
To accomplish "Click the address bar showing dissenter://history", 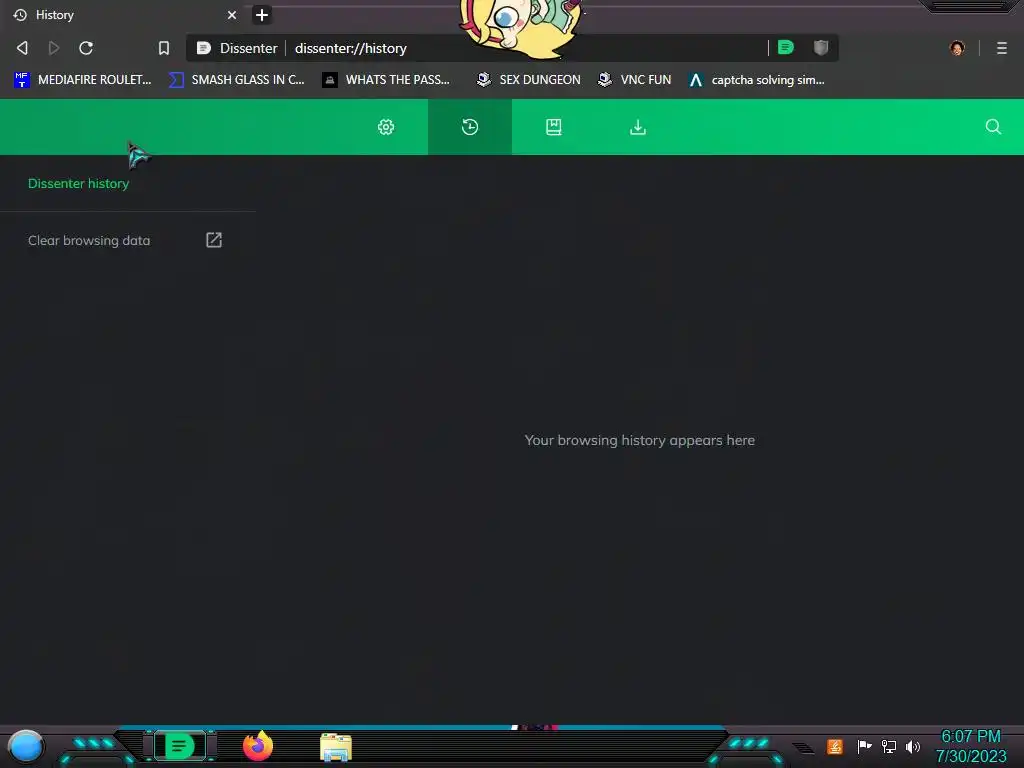I will (x=512, y=48).
